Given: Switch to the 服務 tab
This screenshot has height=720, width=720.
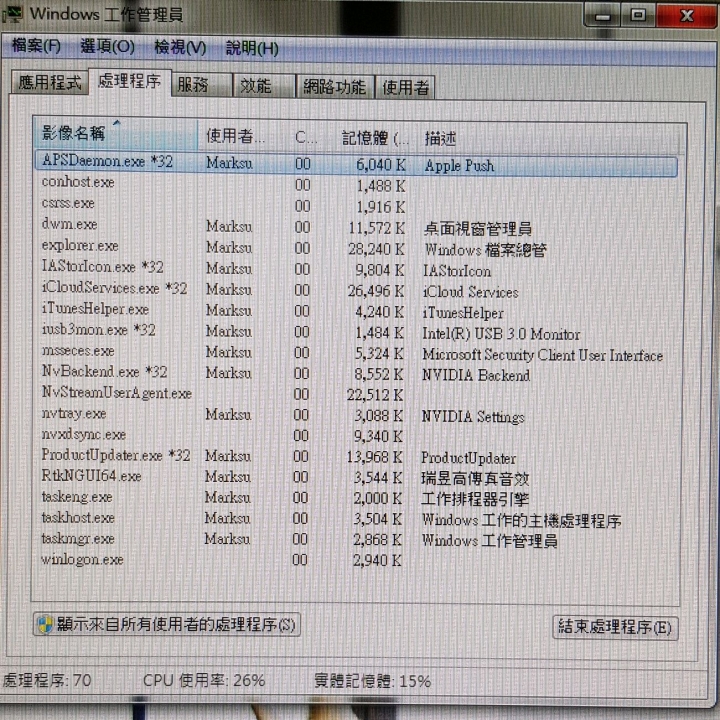Looking at the screenshot, I should coord(202,85).
